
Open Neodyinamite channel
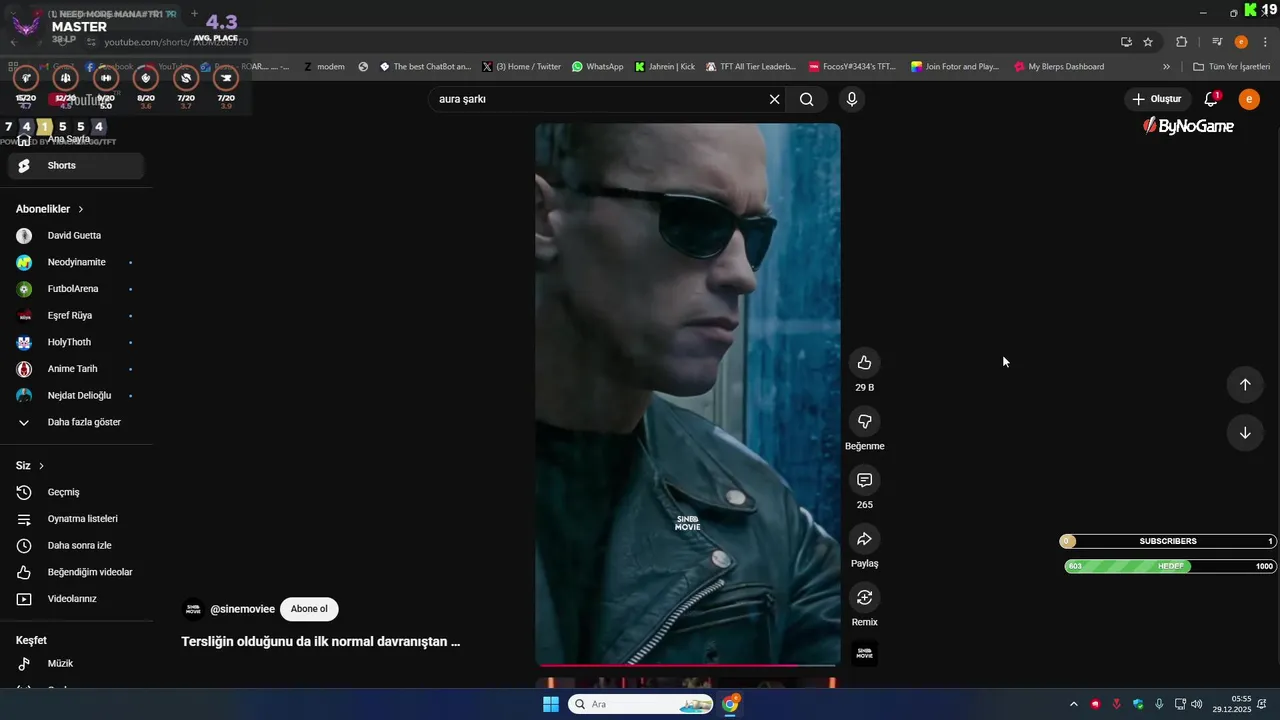point(76,262)
